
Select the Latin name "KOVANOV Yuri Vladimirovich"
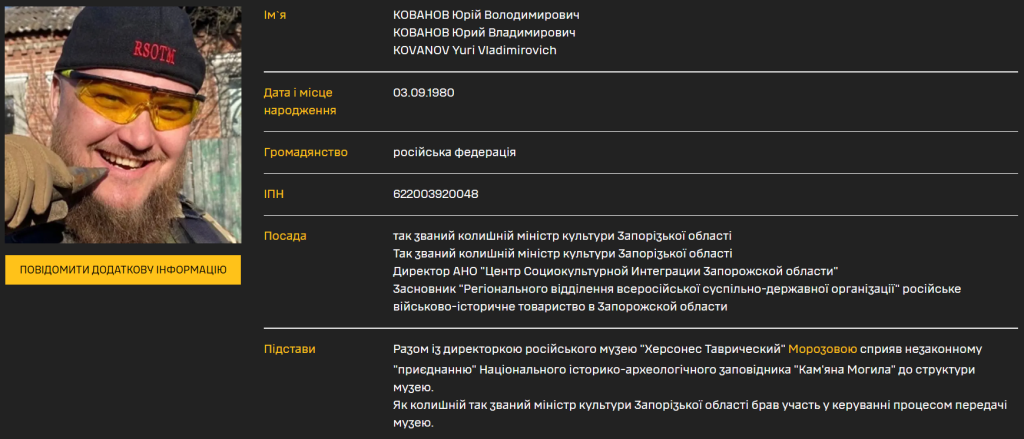coord(475,50)
